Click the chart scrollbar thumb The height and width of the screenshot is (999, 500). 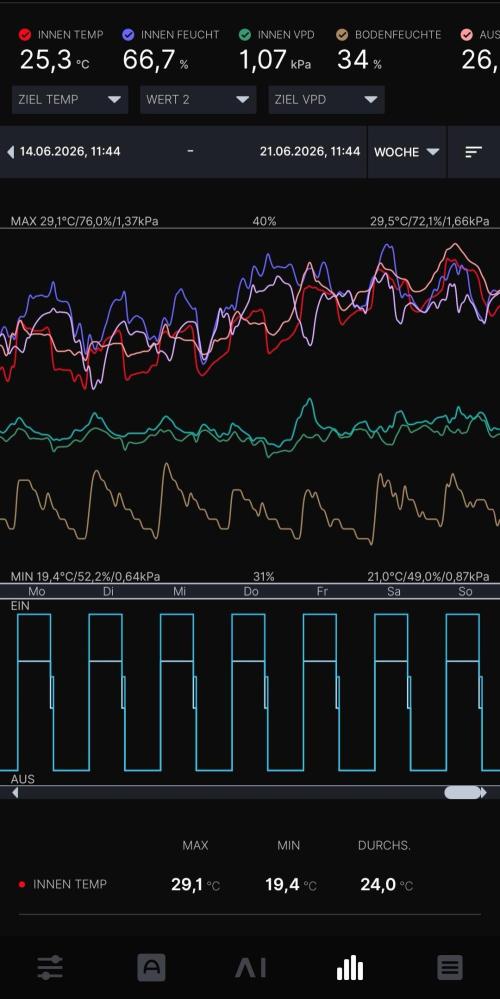(462, 793)
